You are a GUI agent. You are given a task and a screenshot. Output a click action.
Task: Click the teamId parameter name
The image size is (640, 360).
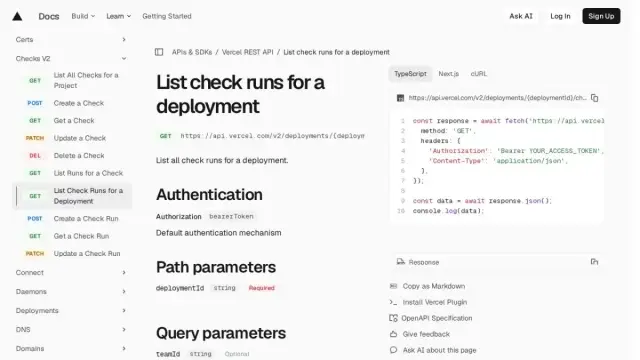point(168,354)
